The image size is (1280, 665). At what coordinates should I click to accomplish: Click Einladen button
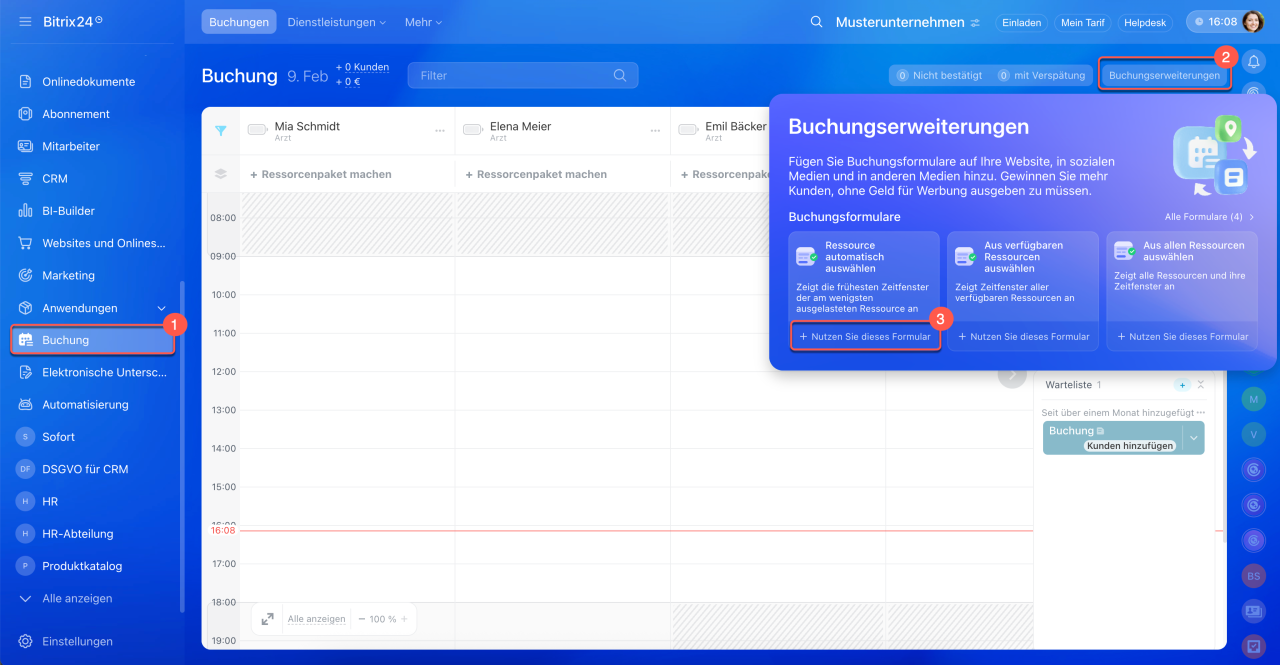click(x=1021, y=22)
